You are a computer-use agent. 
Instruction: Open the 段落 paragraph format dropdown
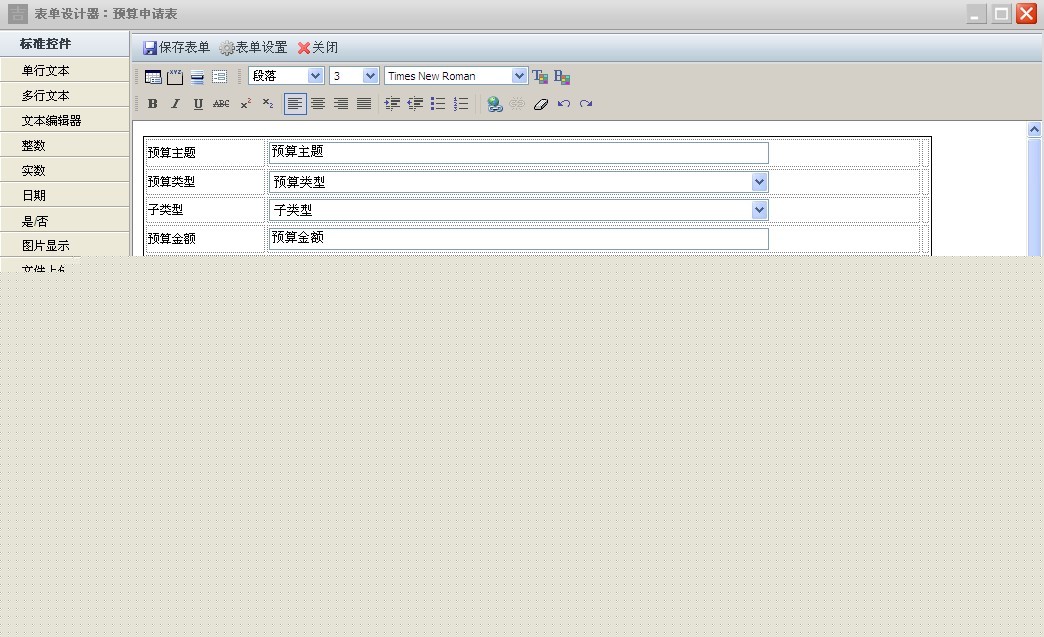tap(286, 76)
